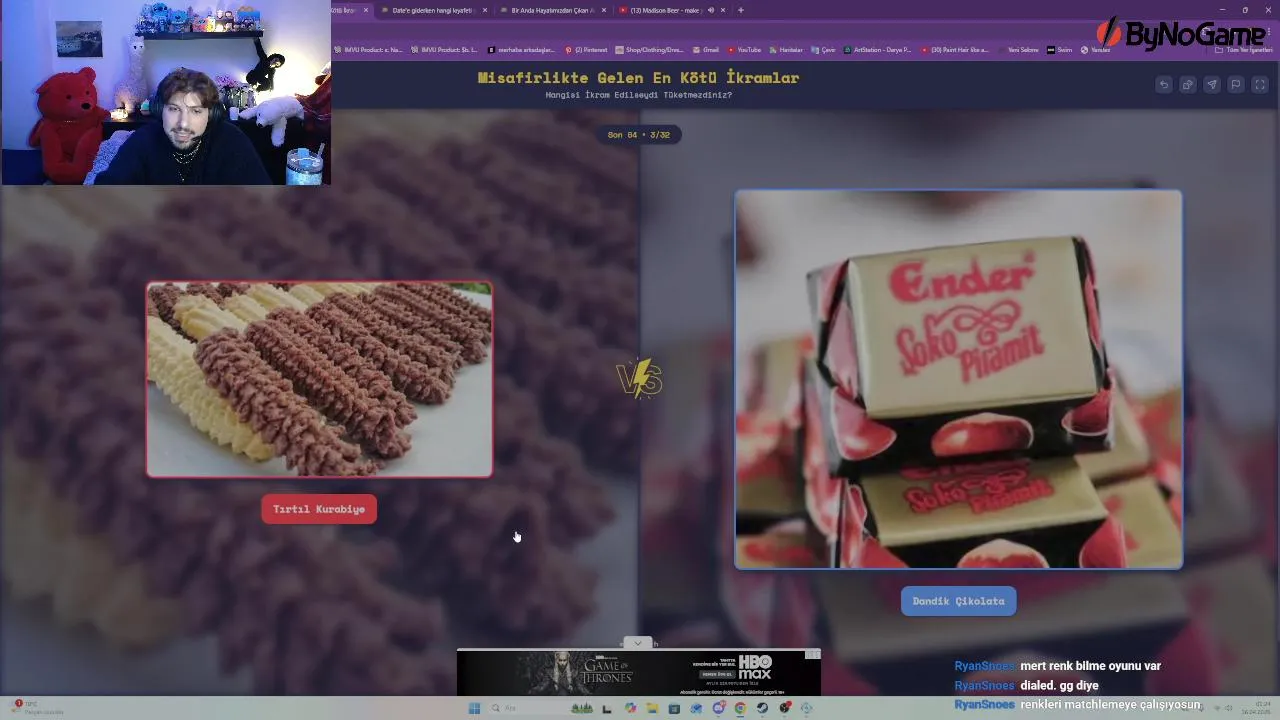This screenshot has height=720, width=1280.
Task: Open the Shop/Clothing/Dress bookmark
Action: [652, 50]
